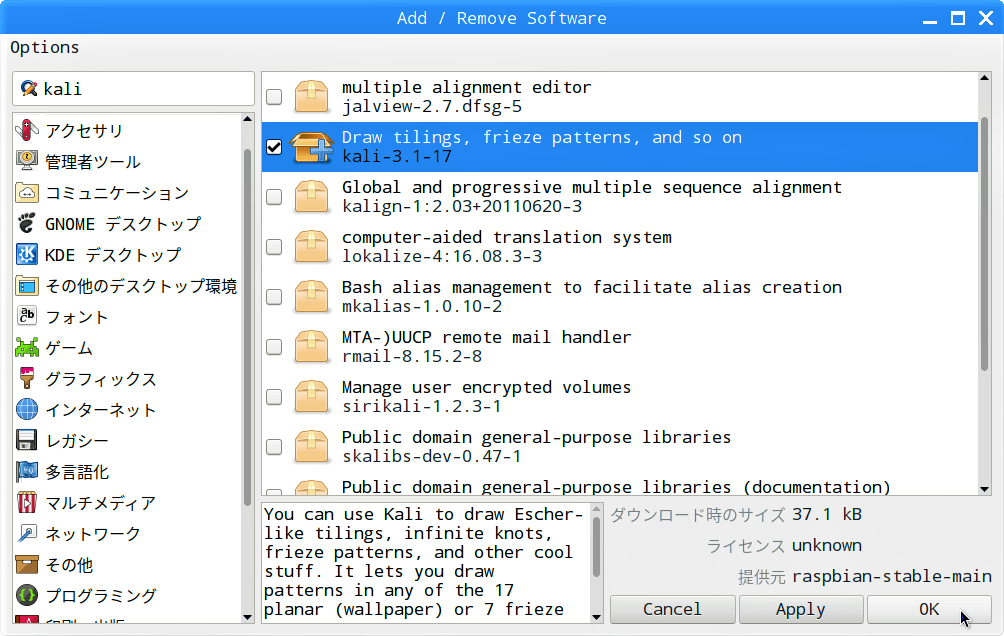Select the インターネット category label
The image size is (1004, 636).
[x=101, y=410]
